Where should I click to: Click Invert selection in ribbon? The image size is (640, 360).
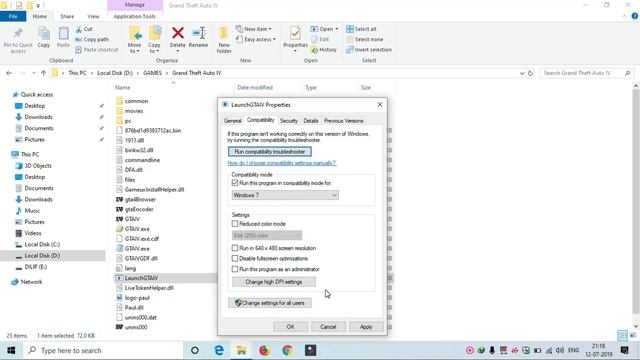[x=369, y=50]
